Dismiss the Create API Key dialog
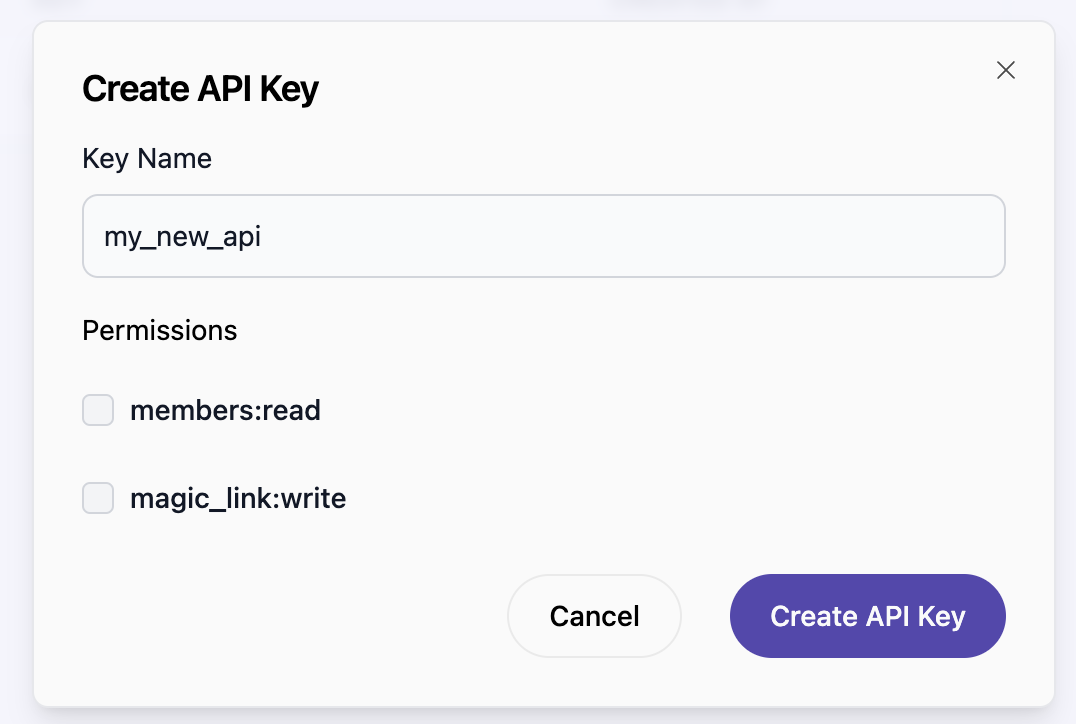 pos(1005,70)
